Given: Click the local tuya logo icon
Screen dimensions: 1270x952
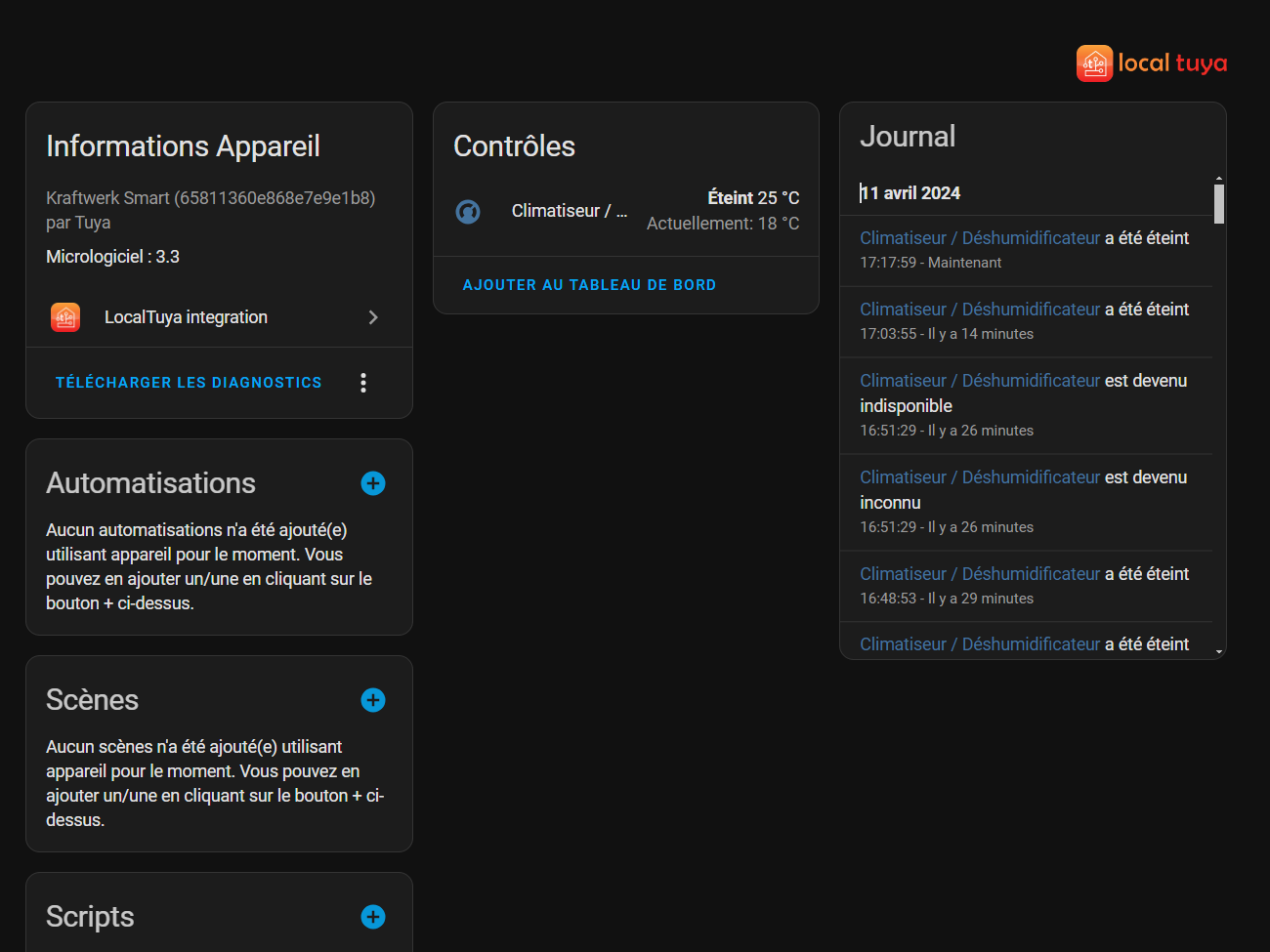Looking at the screenshot, I should click(1094, 63).
